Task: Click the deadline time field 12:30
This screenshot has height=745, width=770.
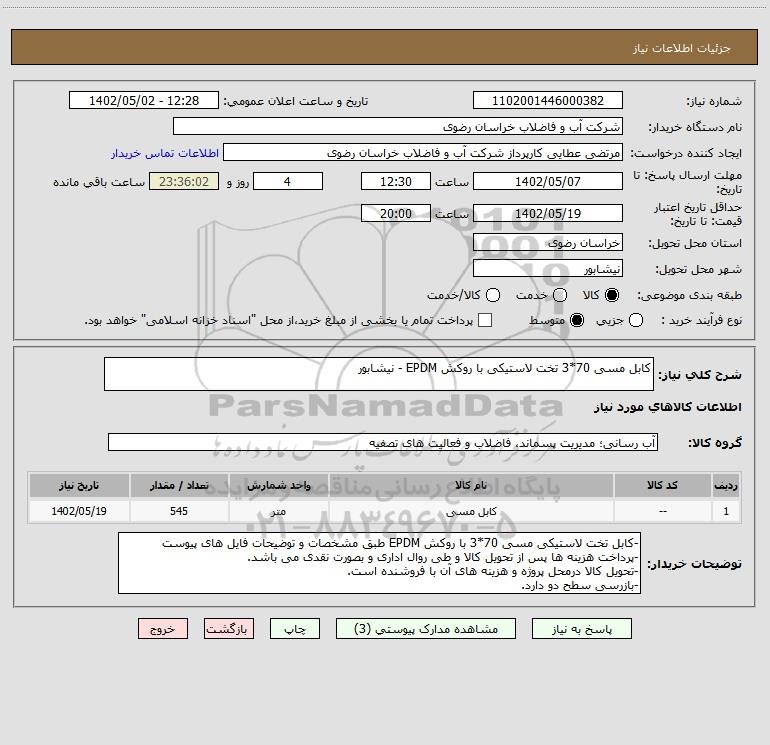Action: coord(396,181)
